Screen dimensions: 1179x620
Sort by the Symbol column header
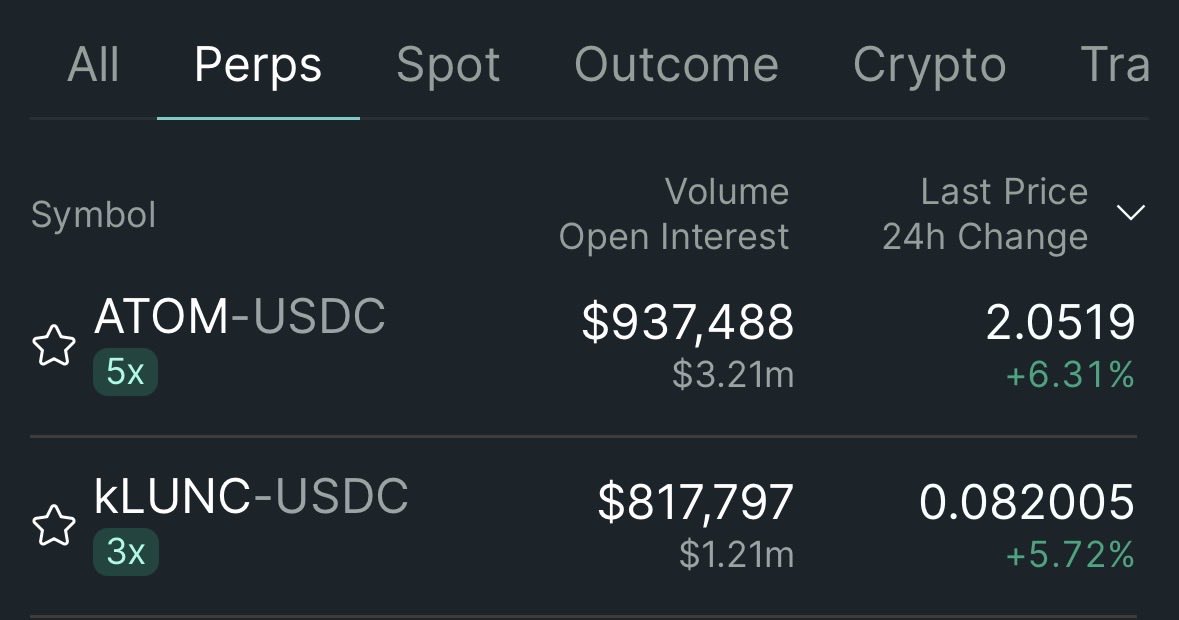coord(93,215)
